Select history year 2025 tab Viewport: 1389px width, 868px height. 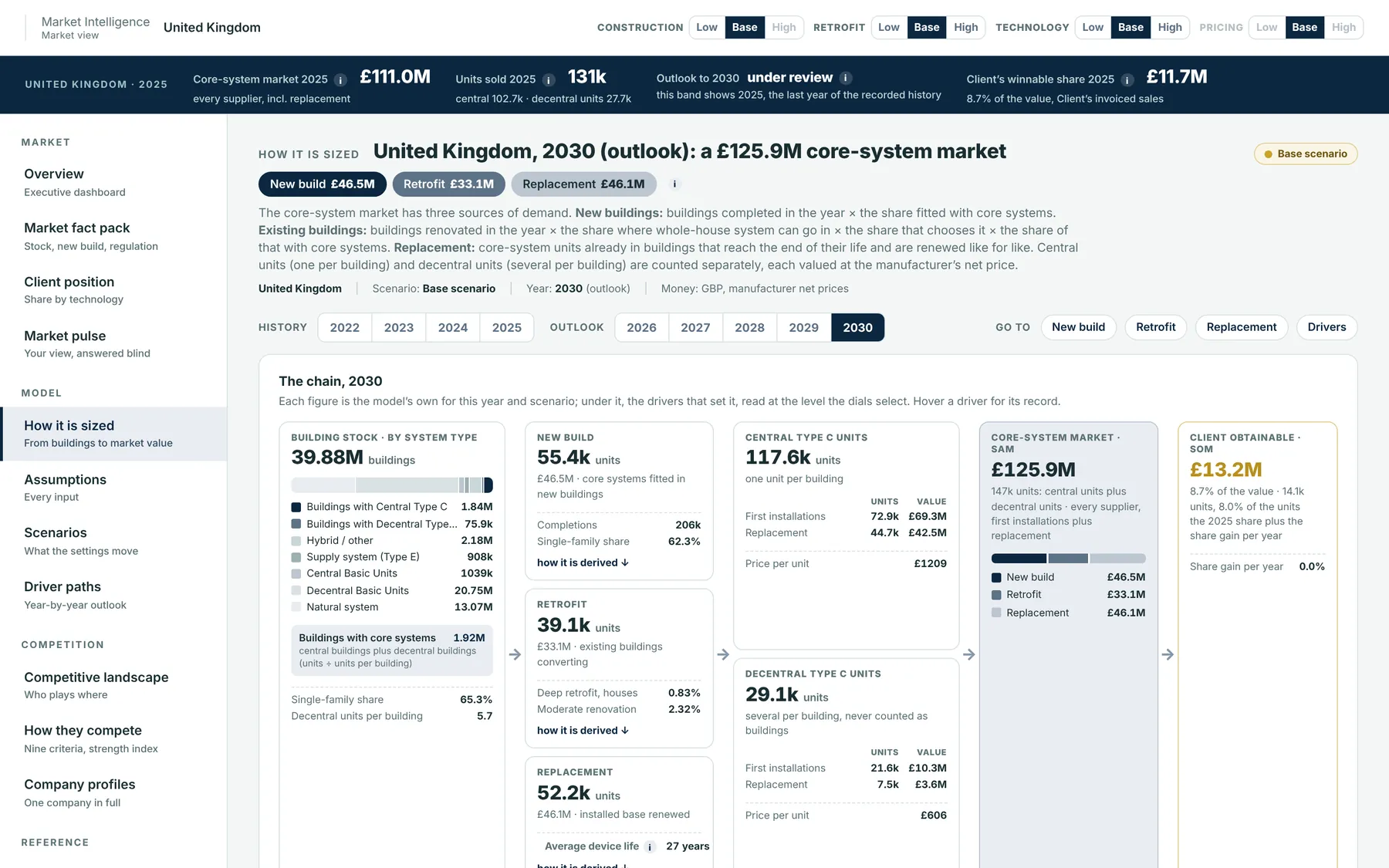click(x=507, y=327)
